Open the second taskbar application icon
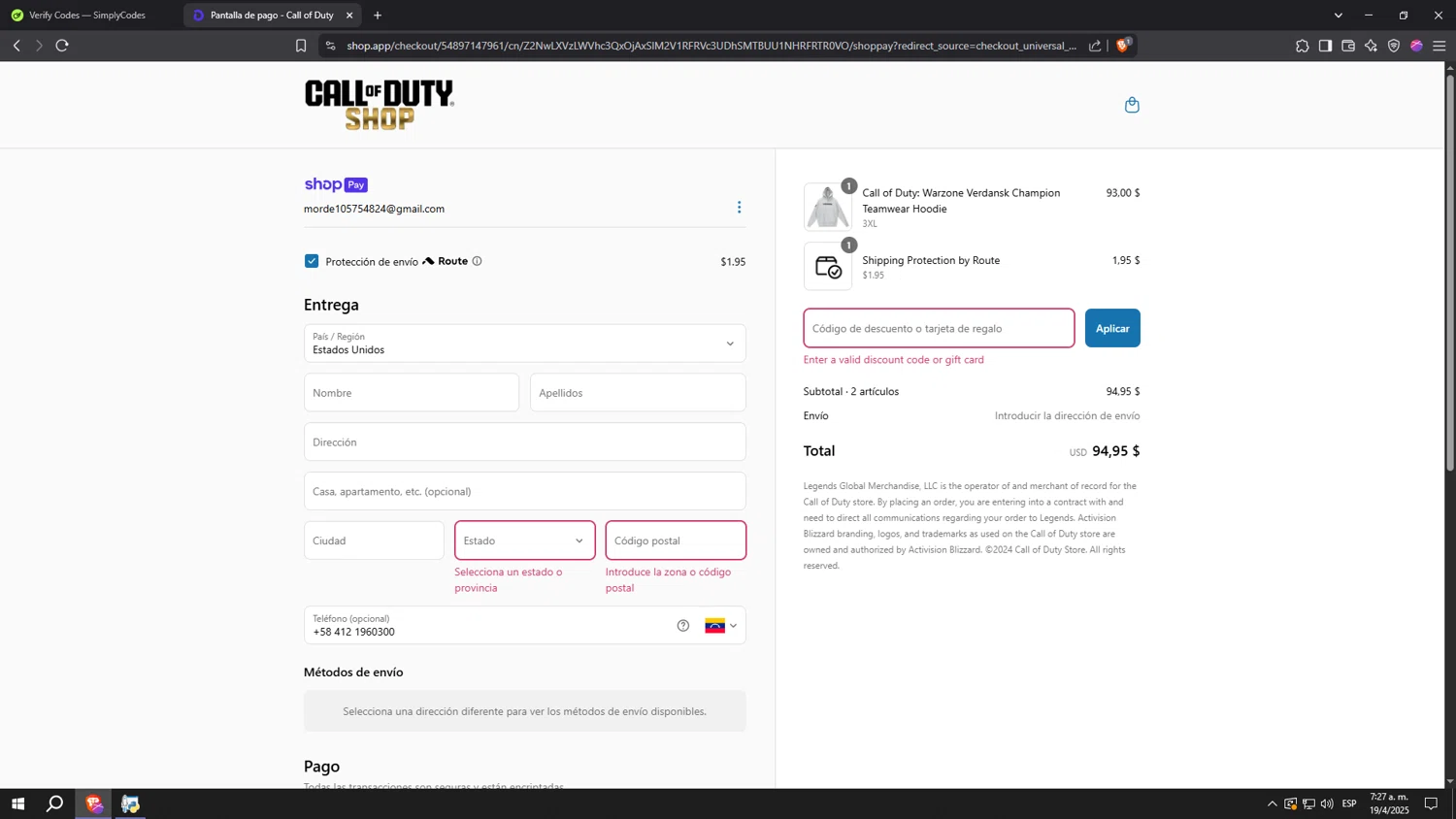The image size is (1456, 819). (130, 803)
